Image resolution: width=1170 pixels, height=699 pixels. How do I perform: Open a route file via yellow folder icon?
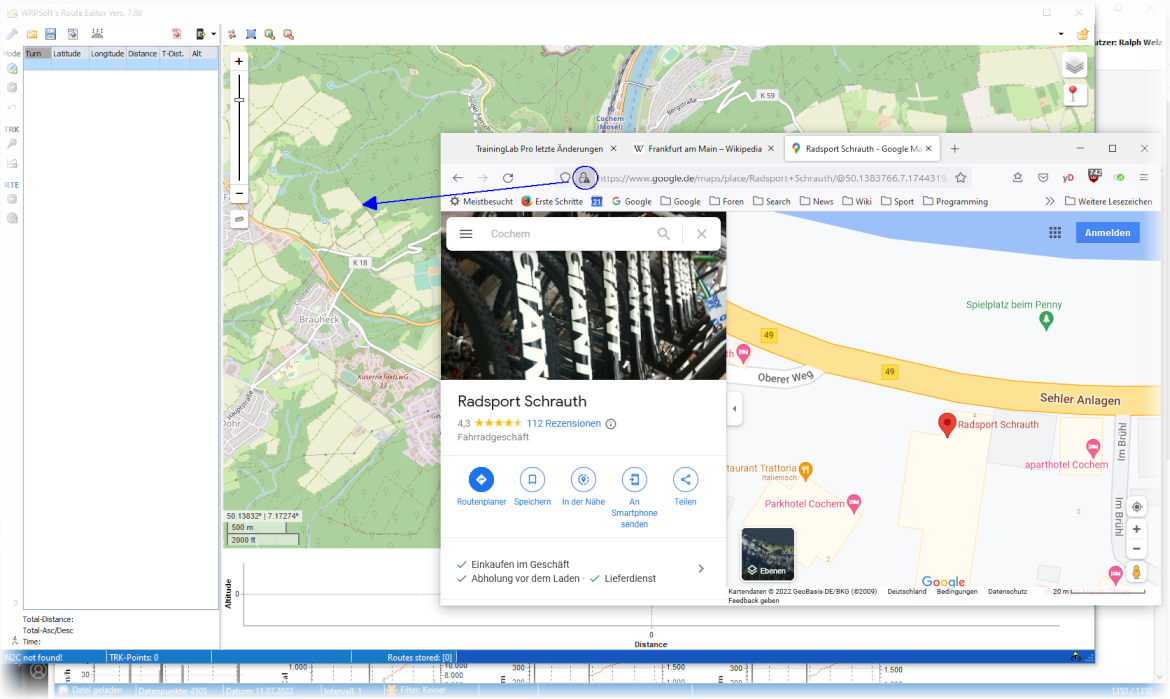click(32, 34)
